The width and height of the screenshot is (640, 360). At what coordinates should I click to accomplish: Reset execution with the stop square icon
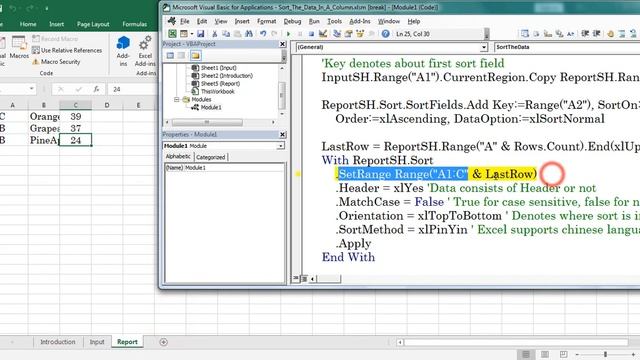tap(311, 34)
